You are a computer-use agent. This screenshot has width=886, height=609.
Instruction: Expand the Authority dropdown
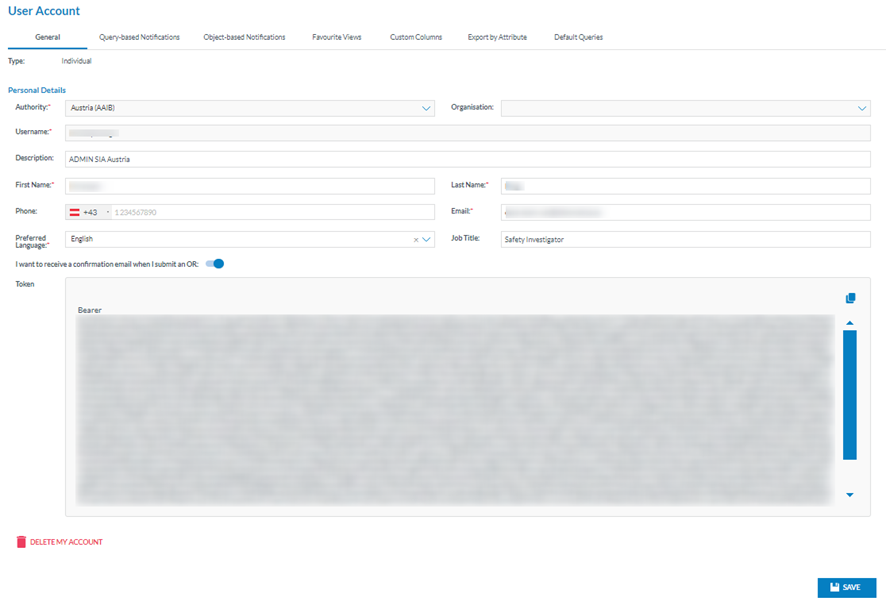click(426, 108)
